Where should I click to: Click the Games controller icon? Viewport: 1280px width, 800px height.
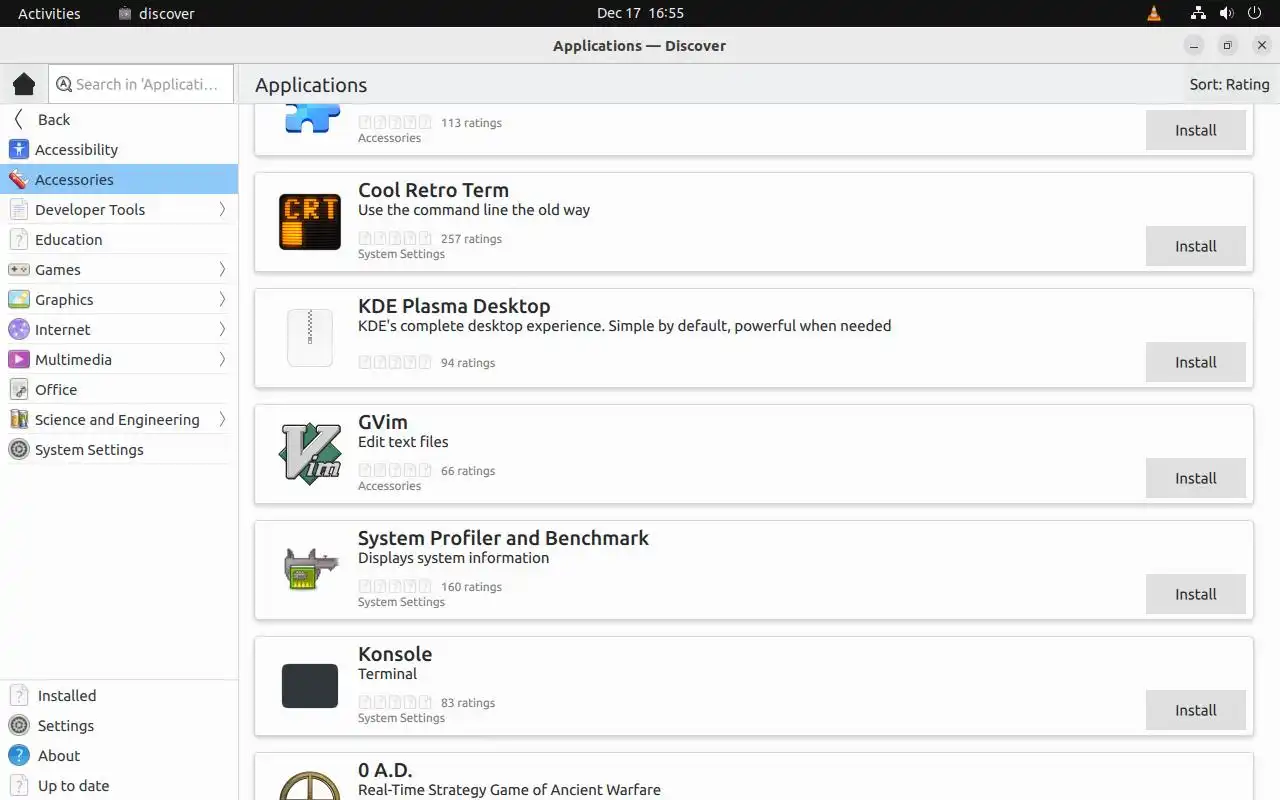click(x=18, y=269)
